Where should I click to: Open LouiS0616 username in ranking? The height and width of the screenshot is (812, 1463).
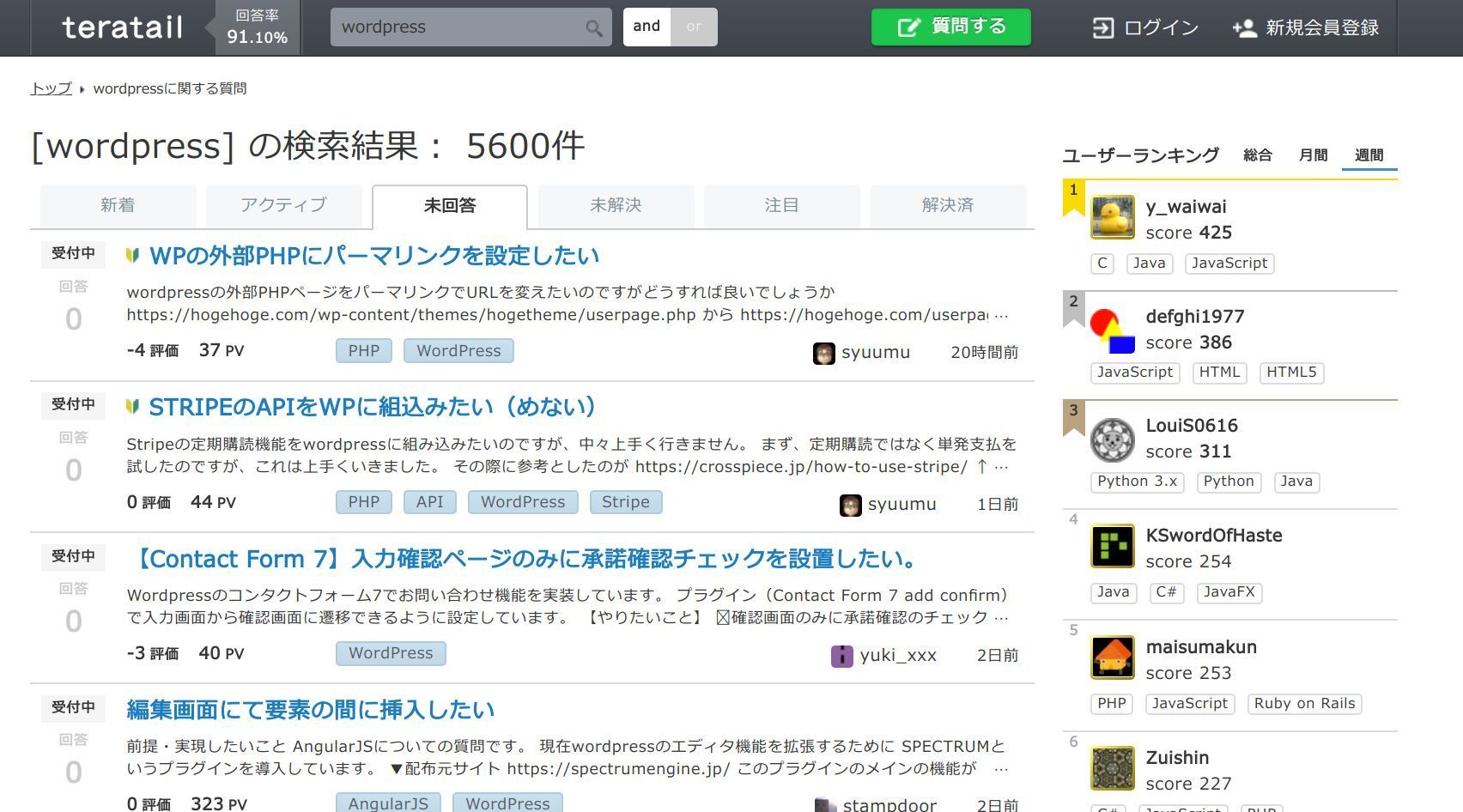(x=1192, y=426)
